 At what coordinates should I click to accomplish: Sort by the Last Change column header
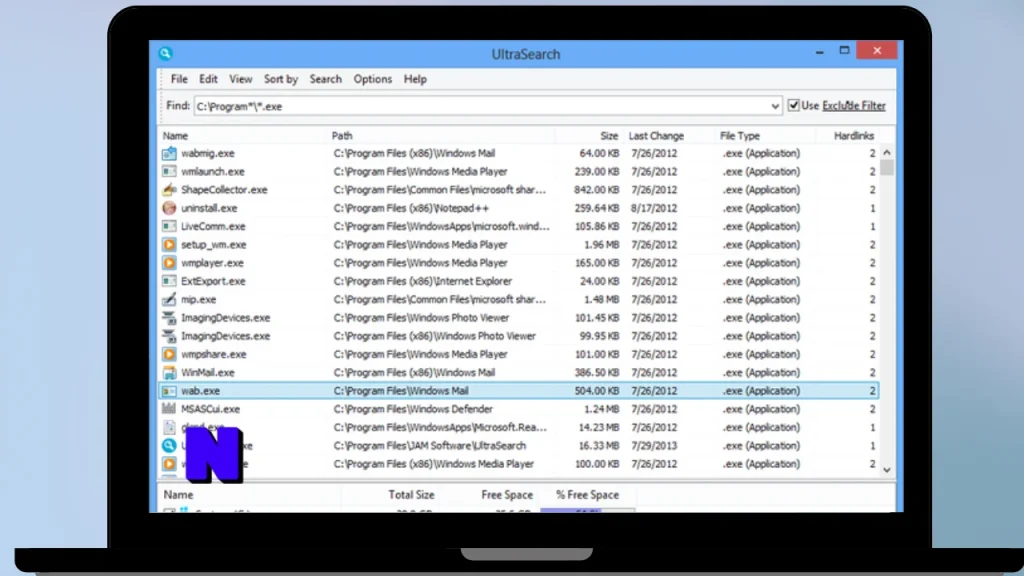point(656,136)
